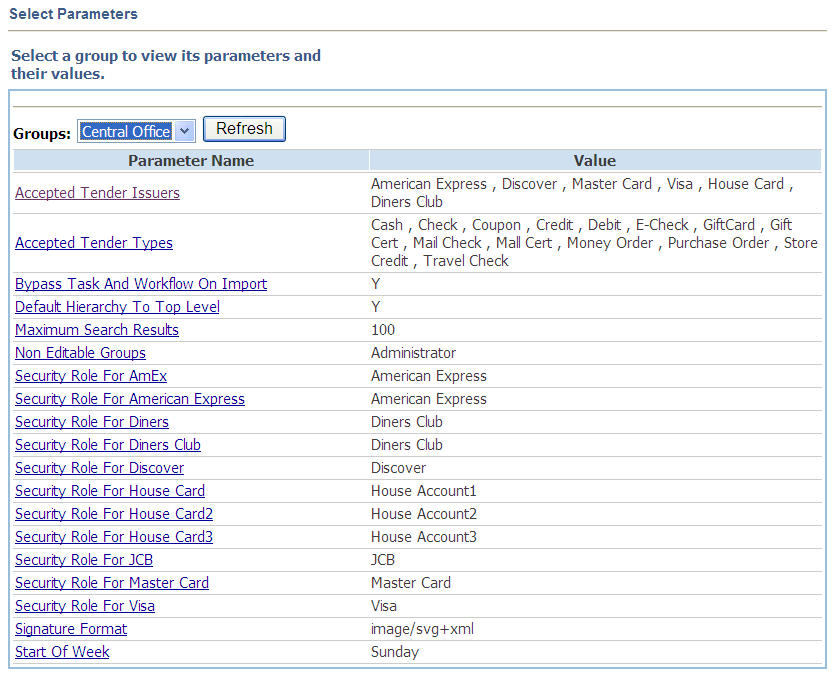Open the Signature Format parameter
This screenshot has height=677, width=833.
[71, 629]
